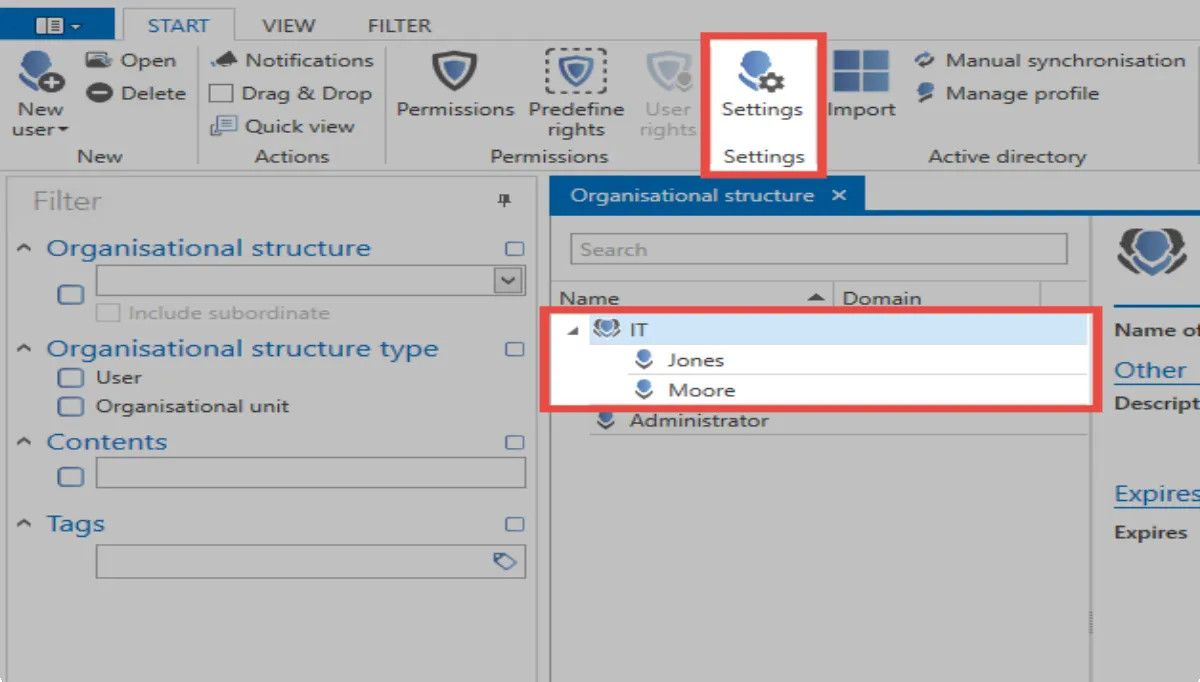Screen dimensions: 1200x682
Task: Collapse the Contents filter section
Action: 25,442
